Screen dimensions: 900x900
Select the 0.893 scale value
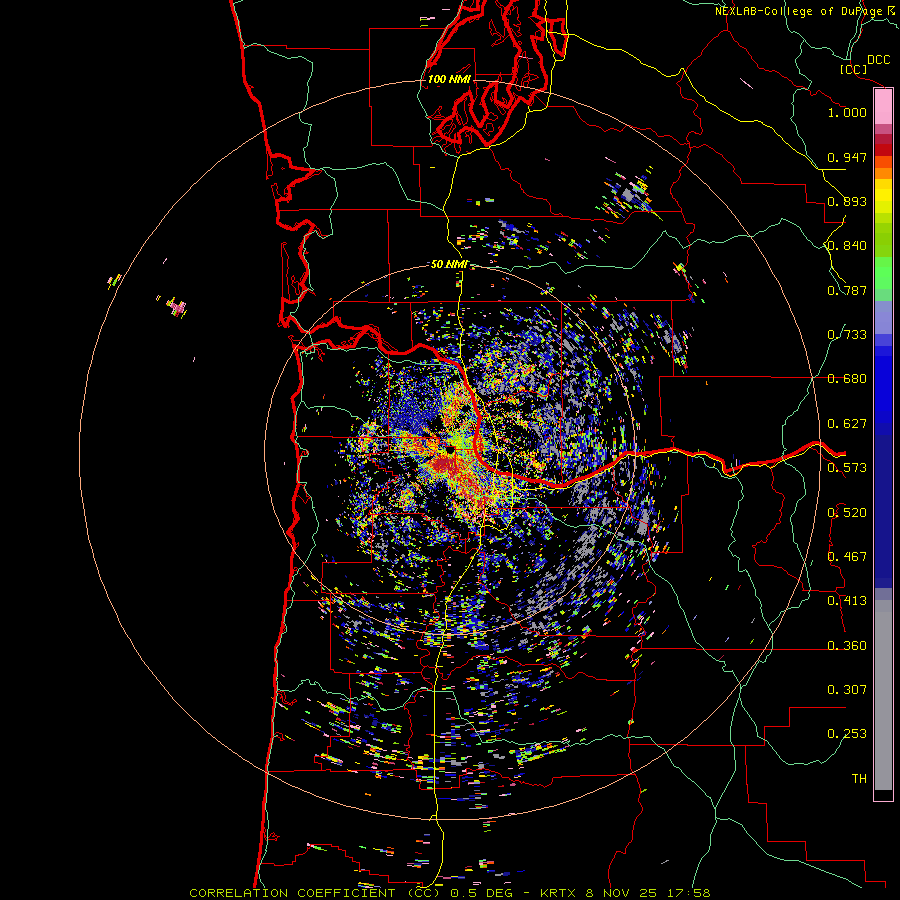pyautogui.click(x=847, y=201)
